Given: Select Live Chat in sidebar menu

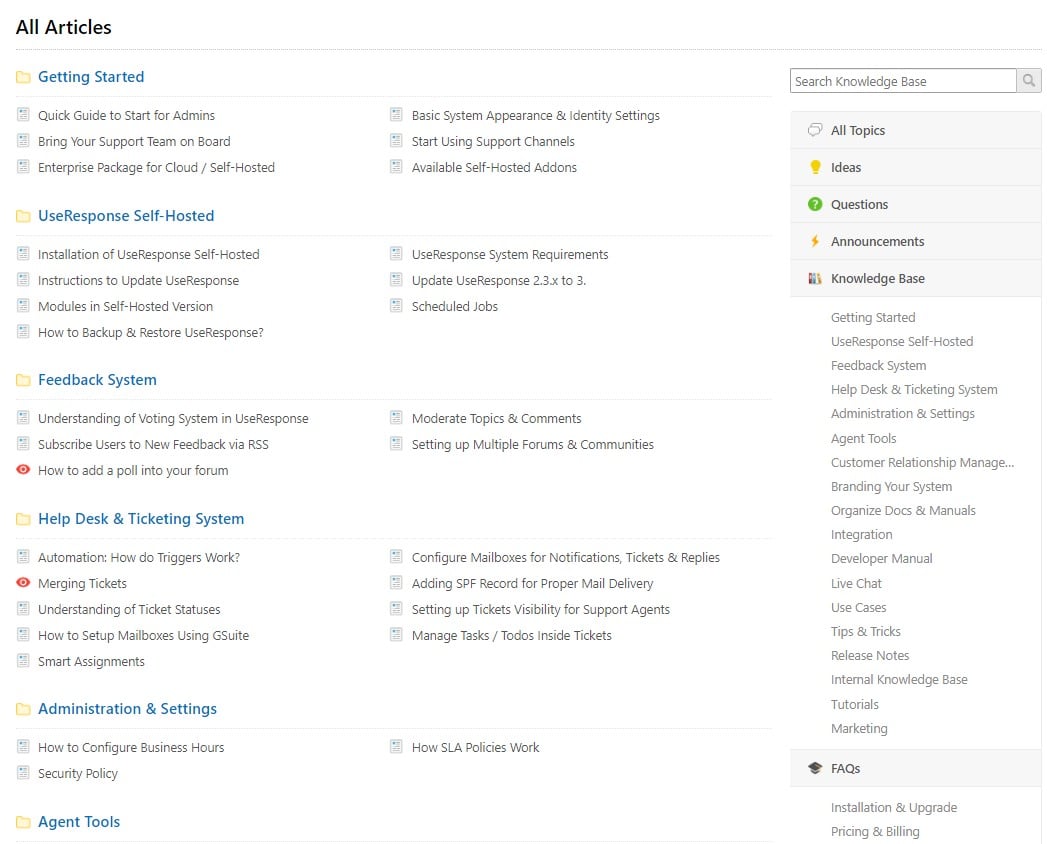Looking at the screenshot, I should tap(856, 583).
